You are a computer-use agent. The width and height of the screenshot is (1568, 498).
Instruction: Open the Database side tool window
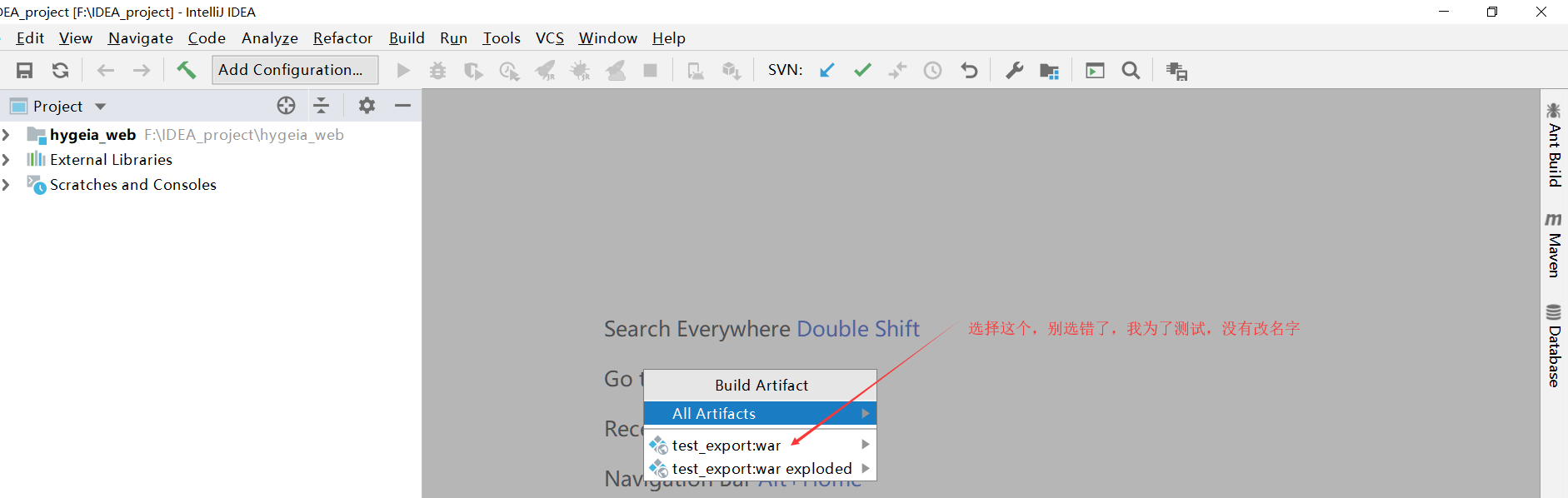(x=1554, y=346)
